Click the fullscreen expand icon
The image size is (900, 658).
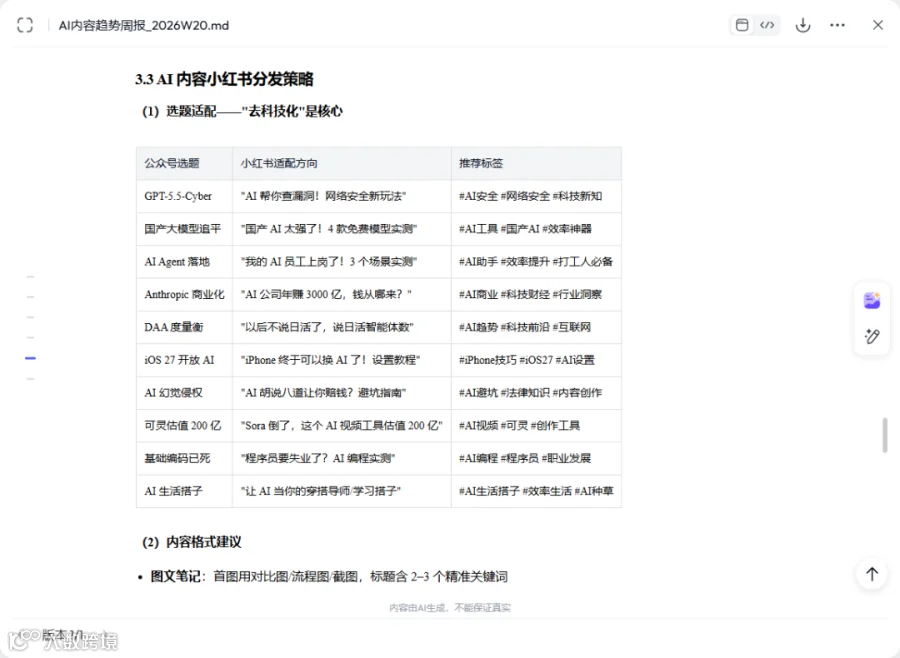(x=25, y=25)
